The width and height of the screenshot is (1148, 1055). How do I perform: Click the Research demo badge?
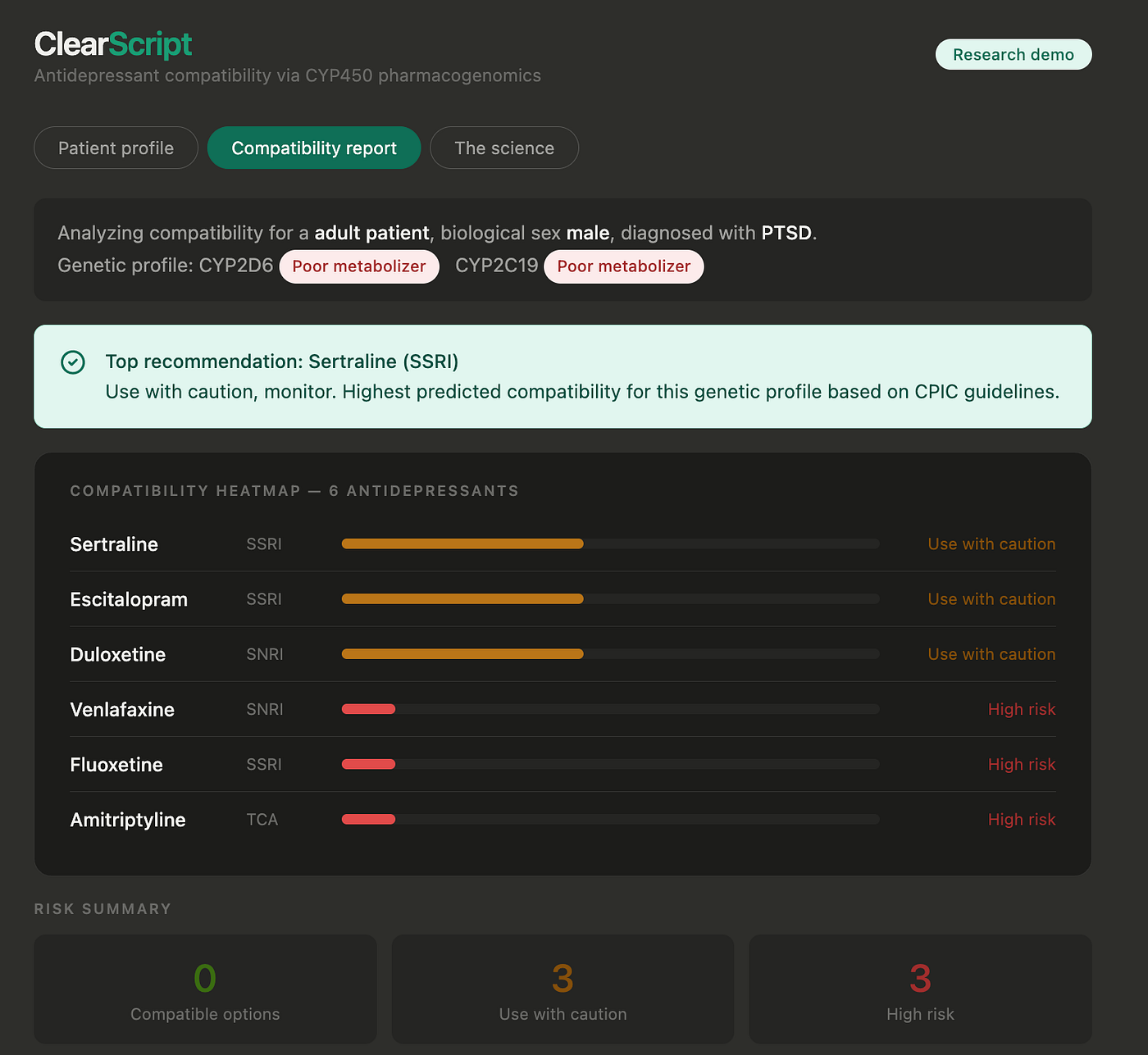[x=1014, y=54]
